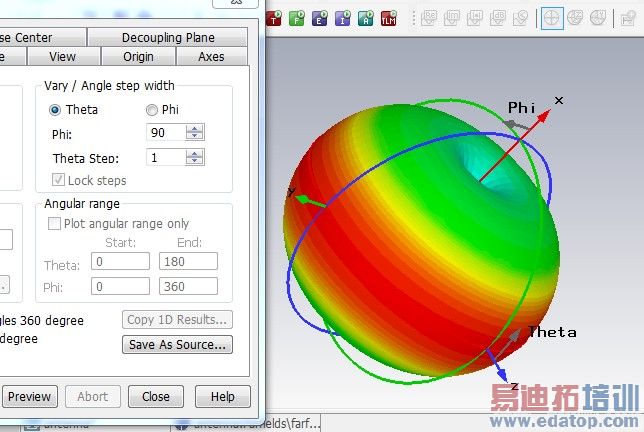Screen dimensions: 644x432
Task: Click the Theta End field showing 180
Action: [x=188, y=261]
